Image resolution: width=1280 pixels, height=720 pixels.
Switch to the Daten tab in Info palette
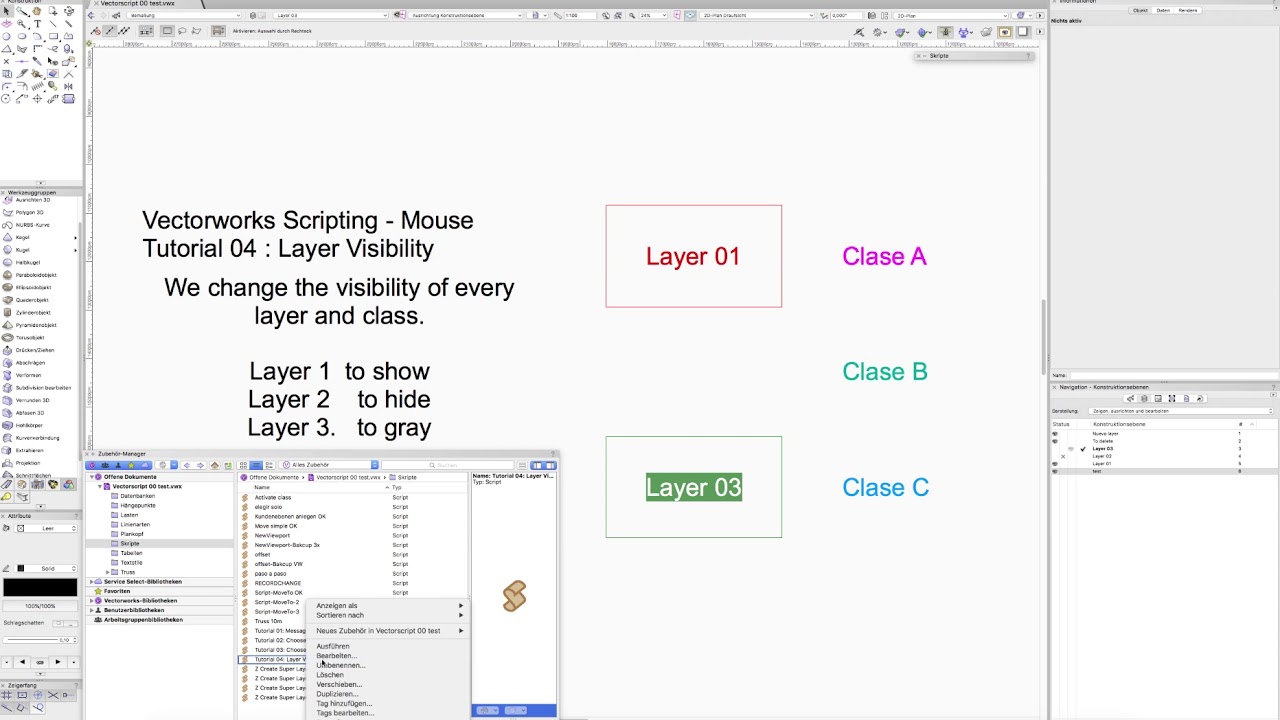1163,10
